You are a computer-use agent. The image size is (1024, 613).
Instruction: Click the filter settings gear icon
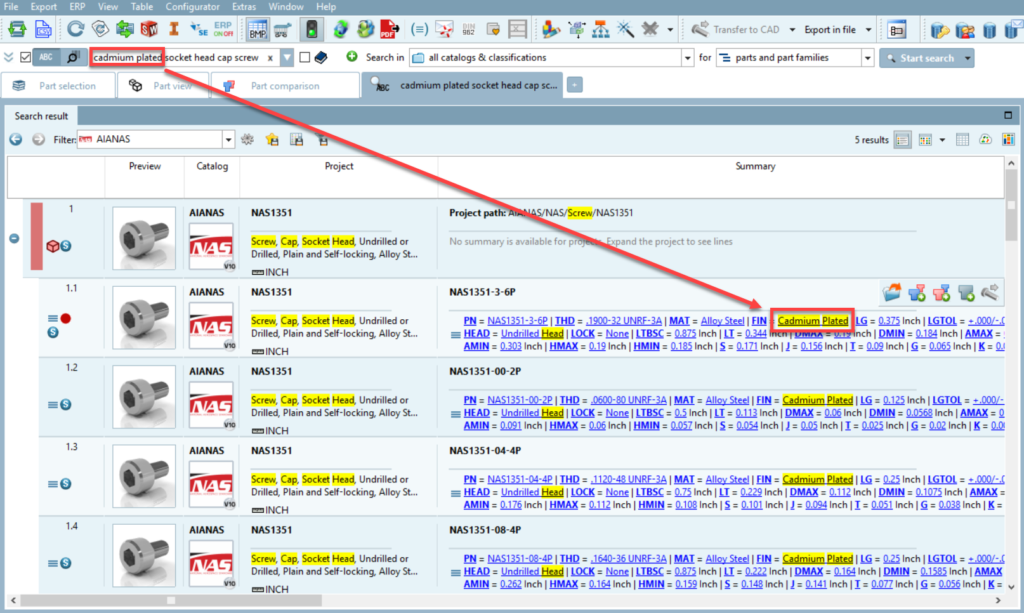pos(248,139)
